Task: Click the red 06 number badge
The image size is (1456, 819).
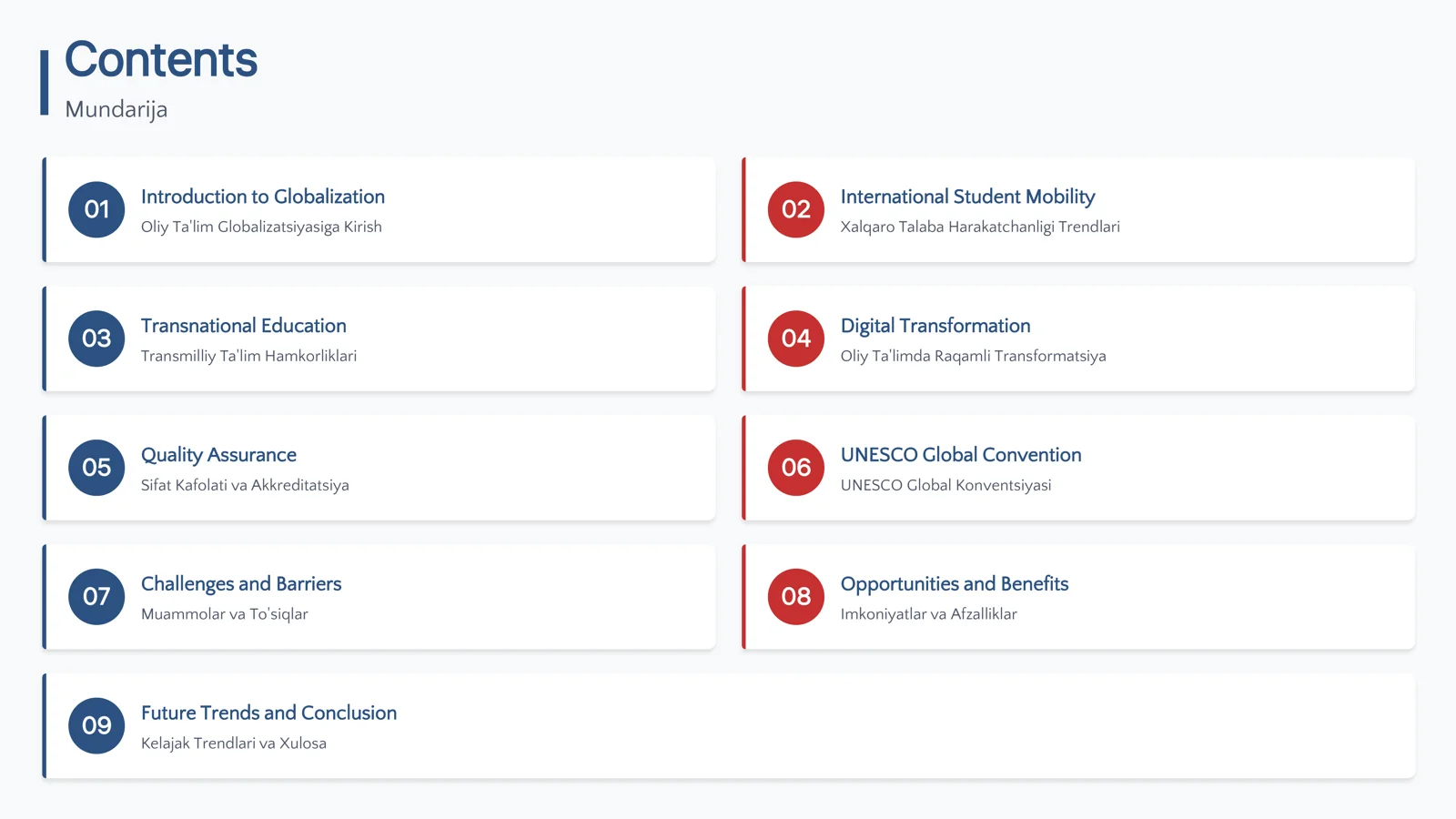Action: click(x=796, y=468)
